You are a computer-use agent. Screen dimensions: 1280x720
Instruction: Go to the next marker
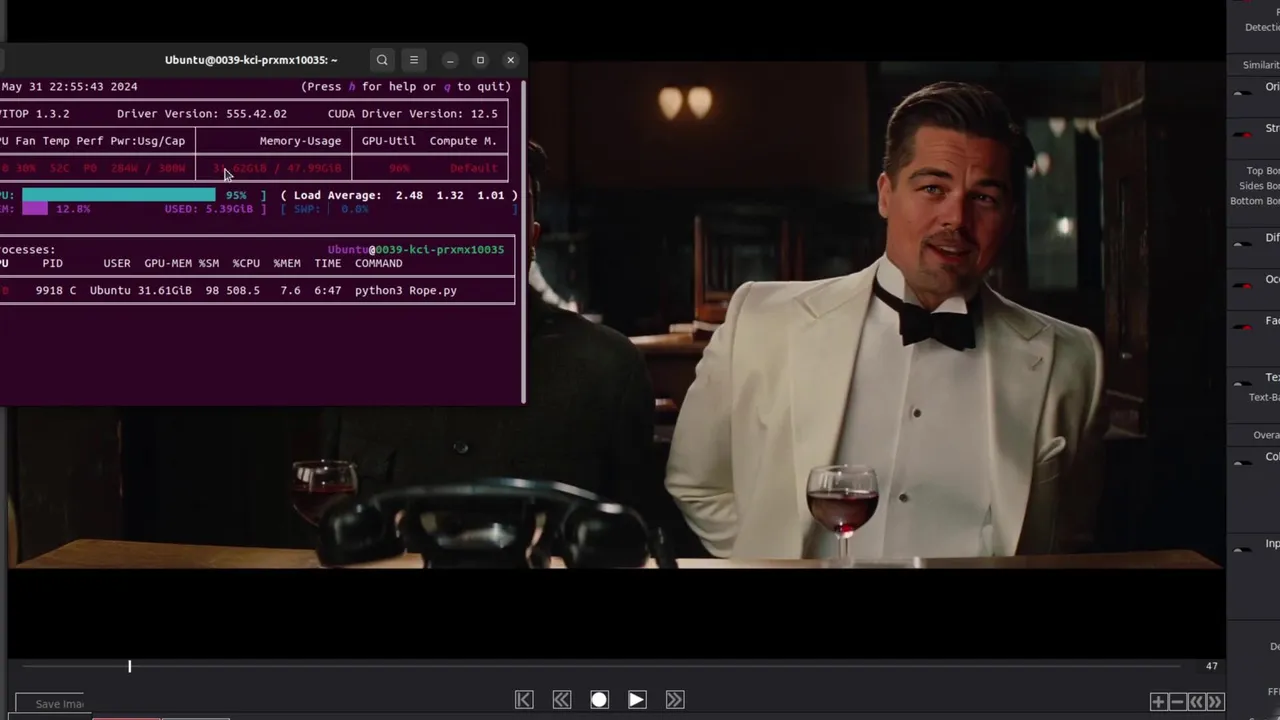[1215, 702]
